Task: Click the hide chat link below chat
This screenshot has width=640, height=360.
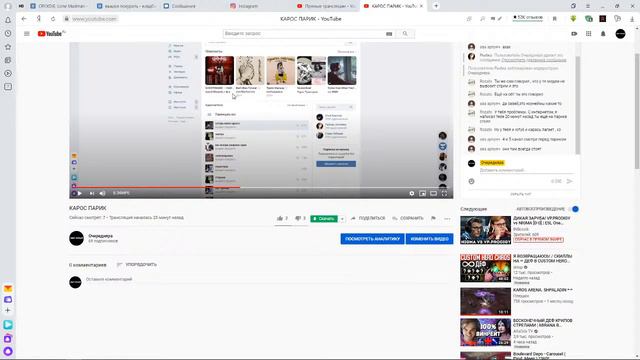Action: pyautogui.click(x=521, y=194)
